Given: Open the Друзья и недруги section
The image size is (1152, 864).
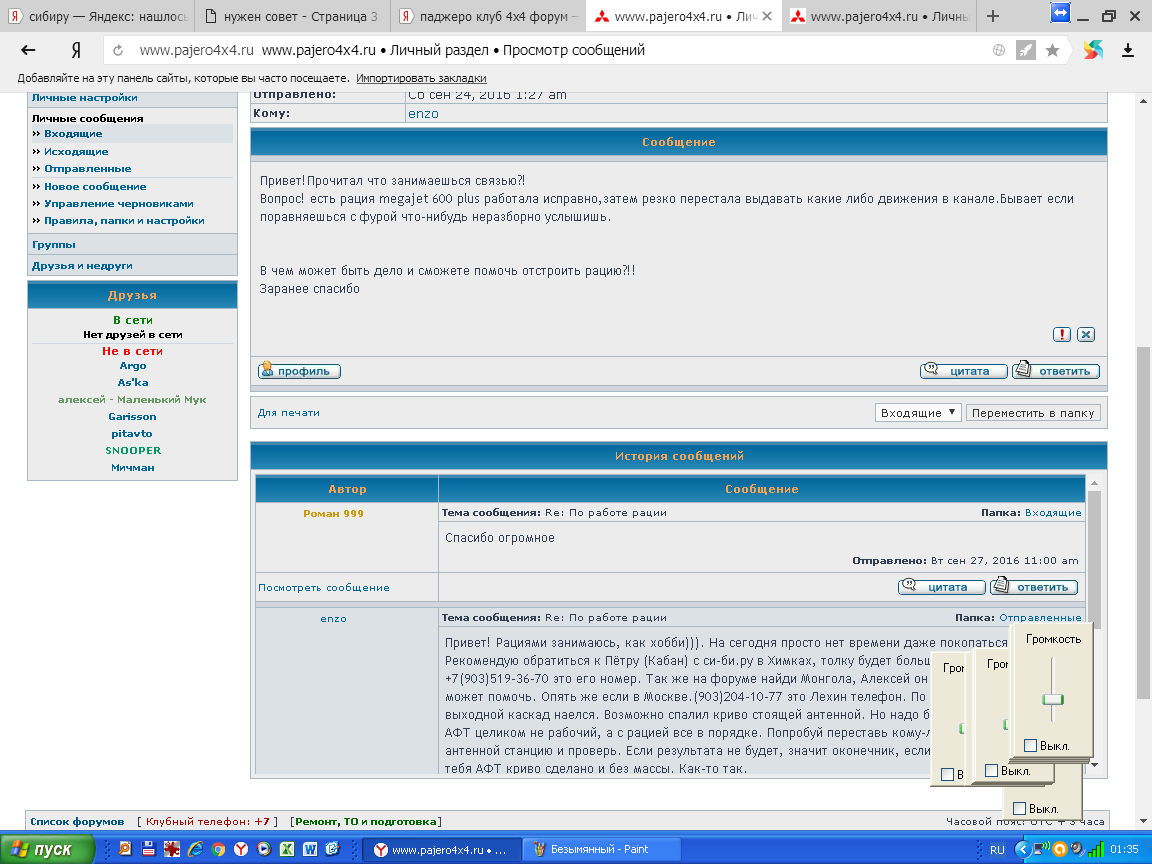Looking at the screenshot, I should (x=82, y=266).
